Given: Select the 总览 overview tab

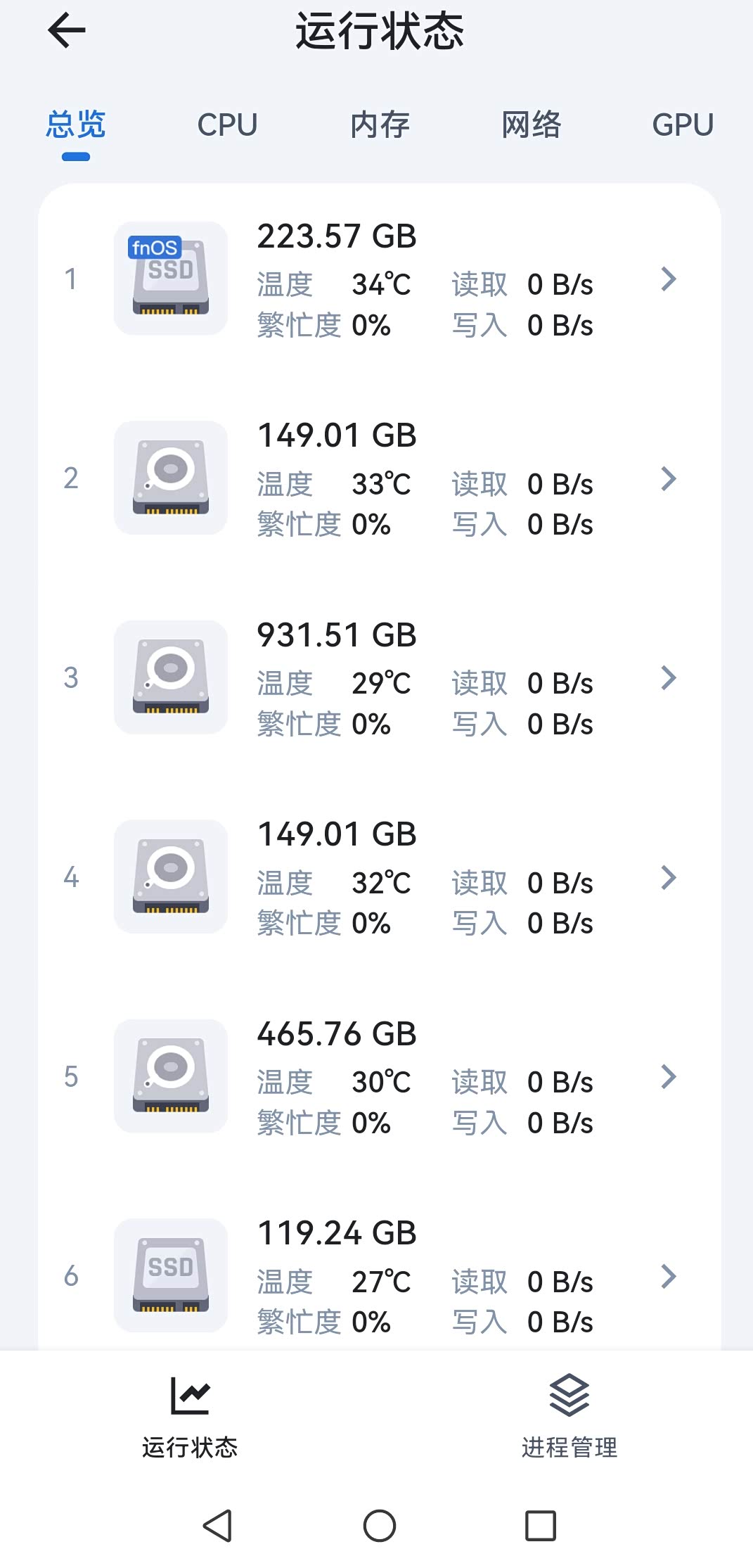Looking at the screenshot, I should point(76,125).
